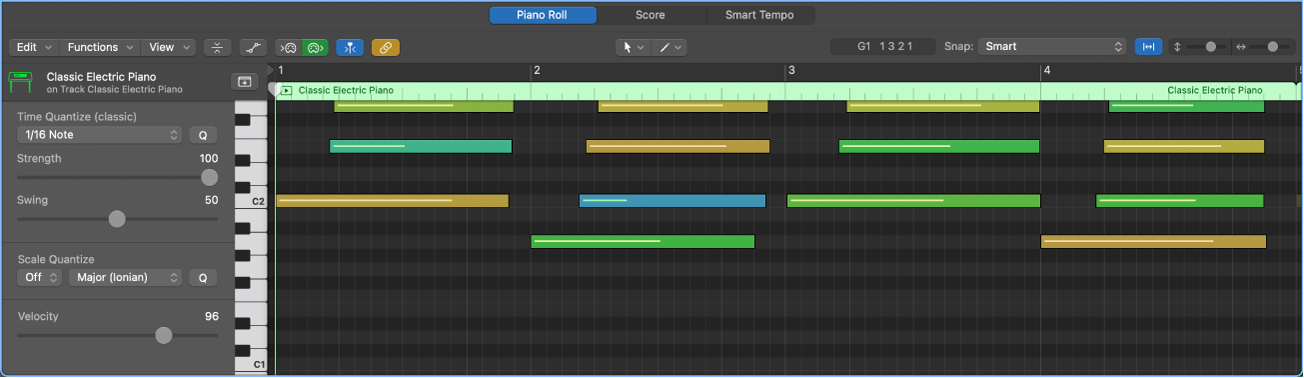Click the Swing slider knob

click(117, 219)
